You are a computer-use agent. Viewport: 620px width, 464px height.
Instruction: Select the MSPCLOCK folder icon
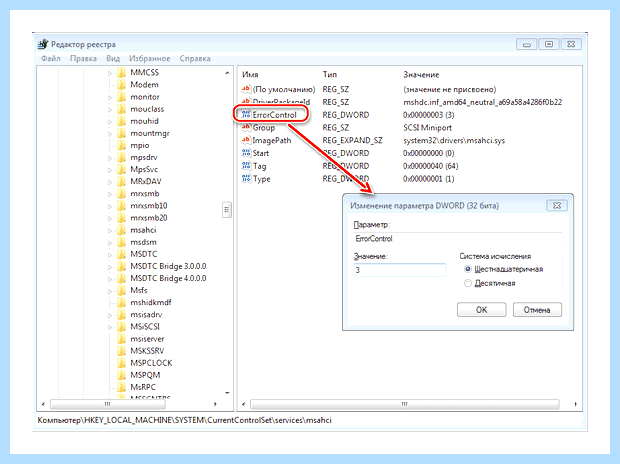coord(122,363)
